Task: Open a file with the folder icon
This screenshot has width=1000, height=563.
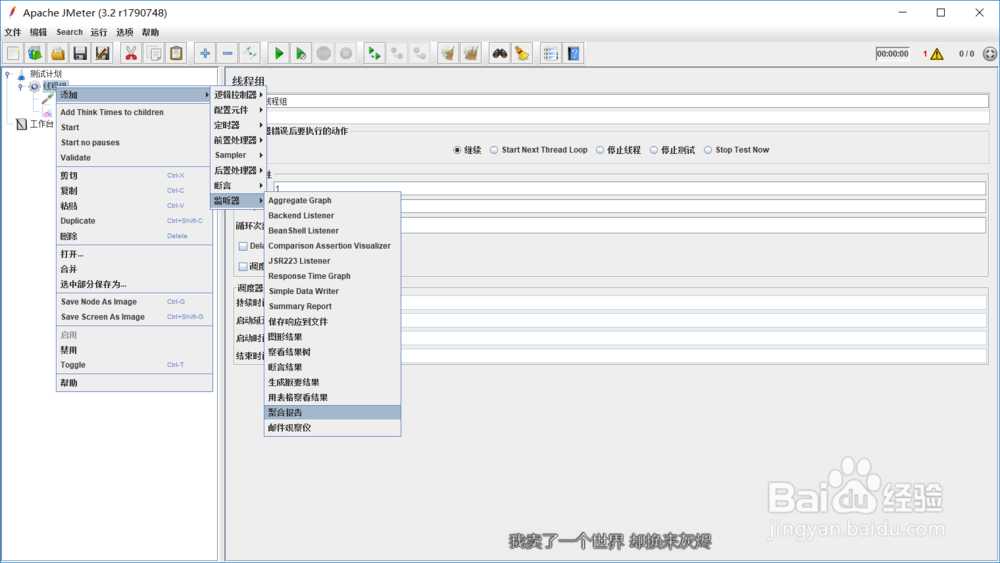Action: 57,54
